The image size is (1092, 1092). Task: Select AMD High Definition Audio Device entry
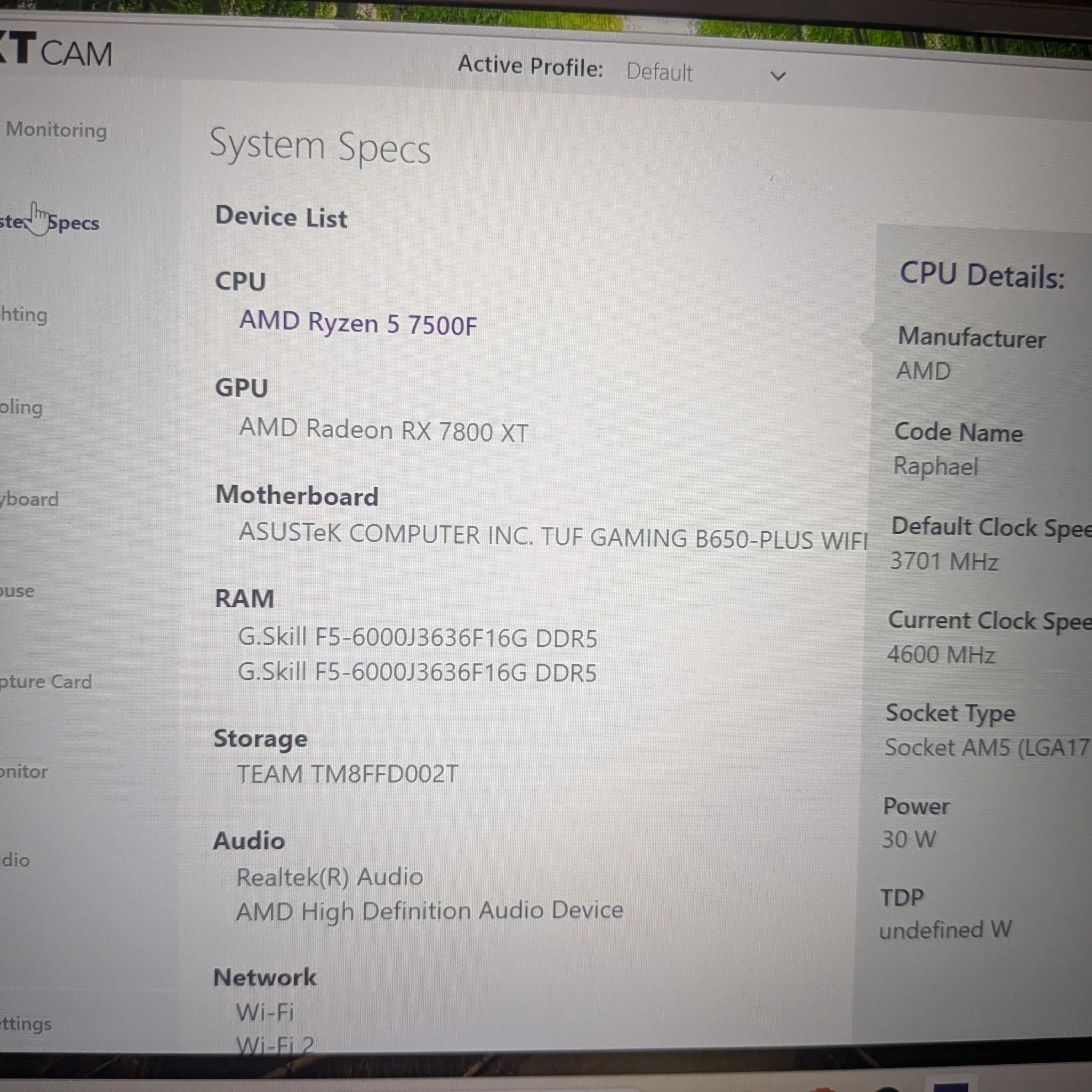(x=430, y=911)
